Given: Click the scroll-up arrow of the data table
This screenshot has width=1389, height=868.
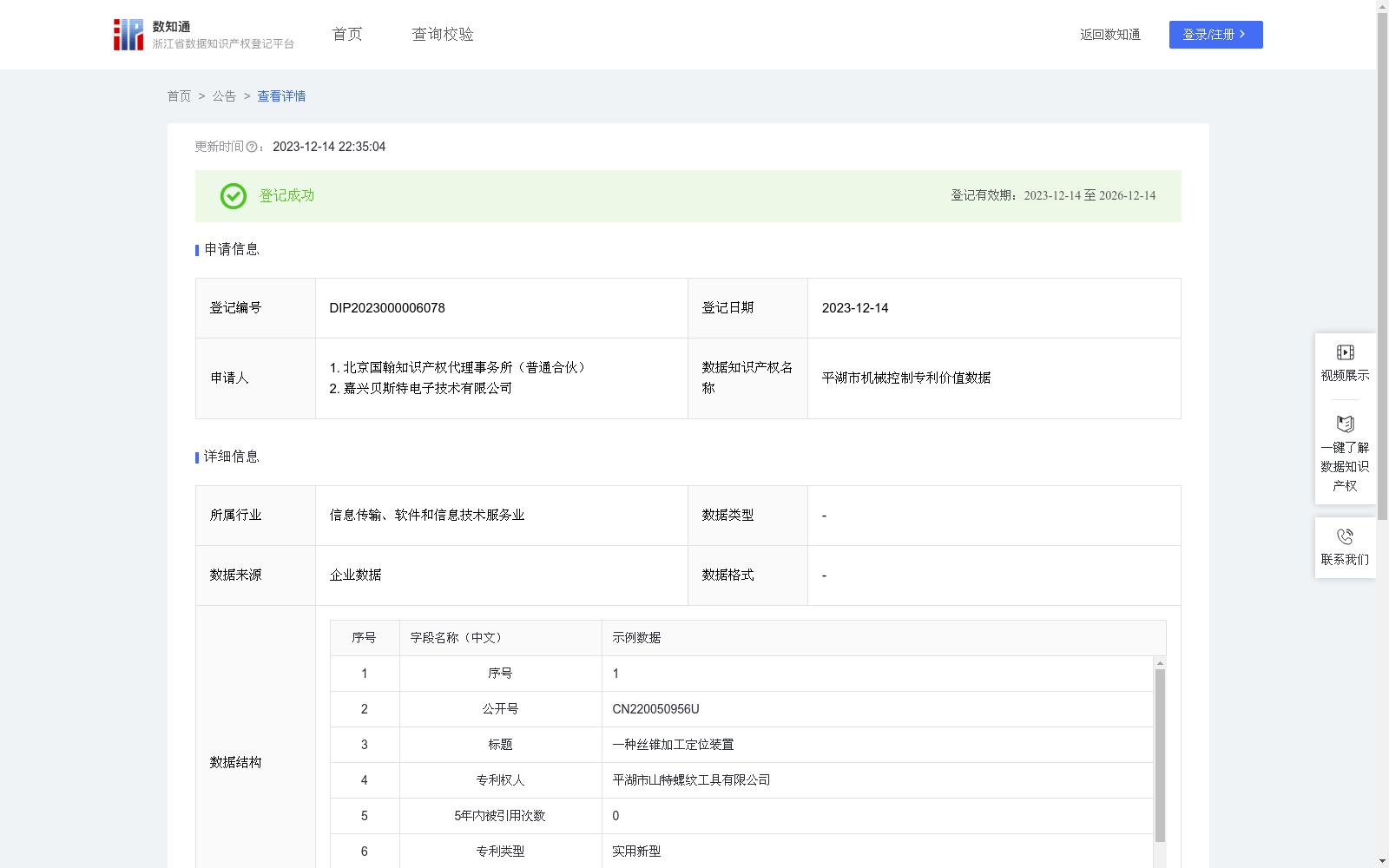Looking at the screenshot, I should point(1160,663).
